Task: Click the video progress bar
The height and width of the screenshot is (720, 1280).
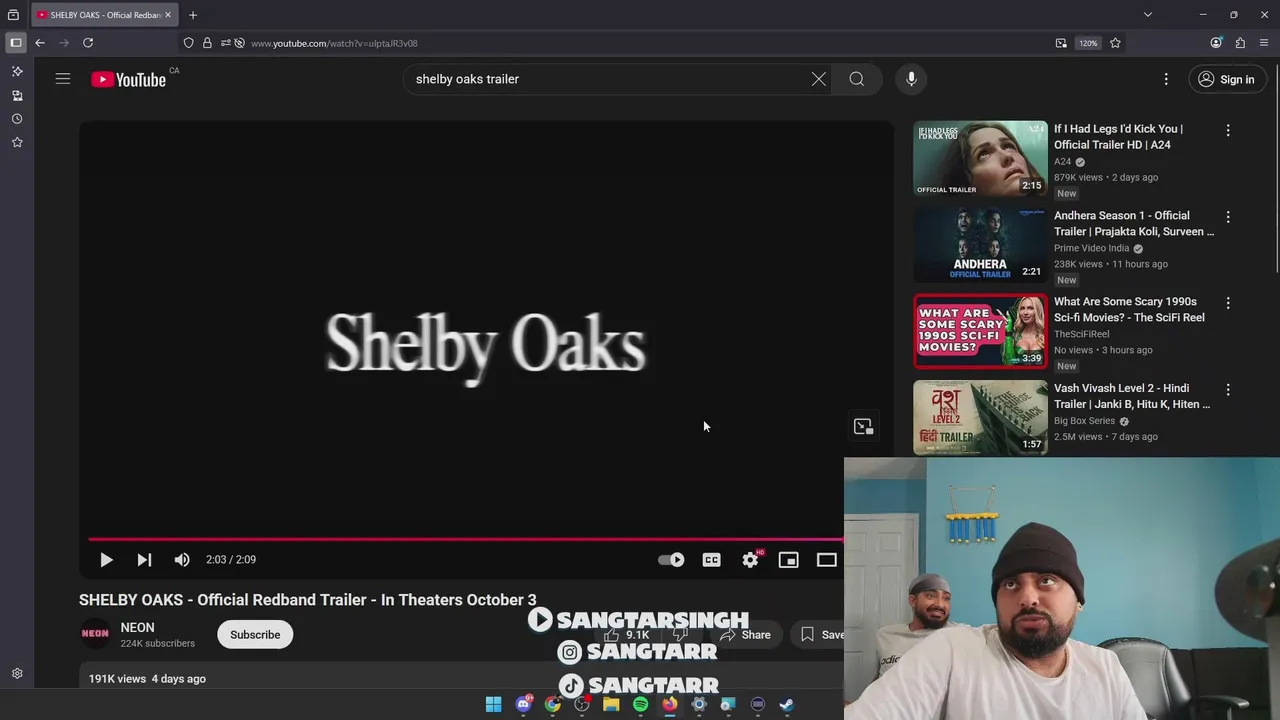Action: tap(466, 539)
